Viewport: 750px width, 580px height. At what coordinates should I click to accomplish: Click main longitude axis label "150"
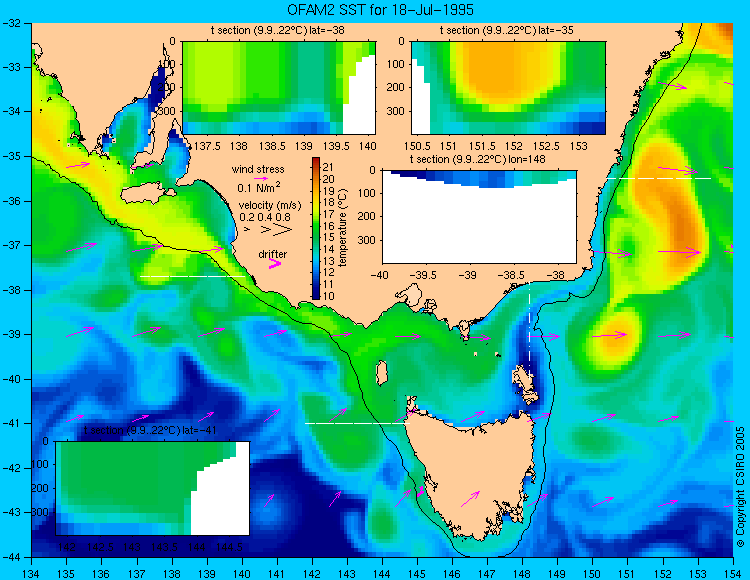tap(592, 574)
